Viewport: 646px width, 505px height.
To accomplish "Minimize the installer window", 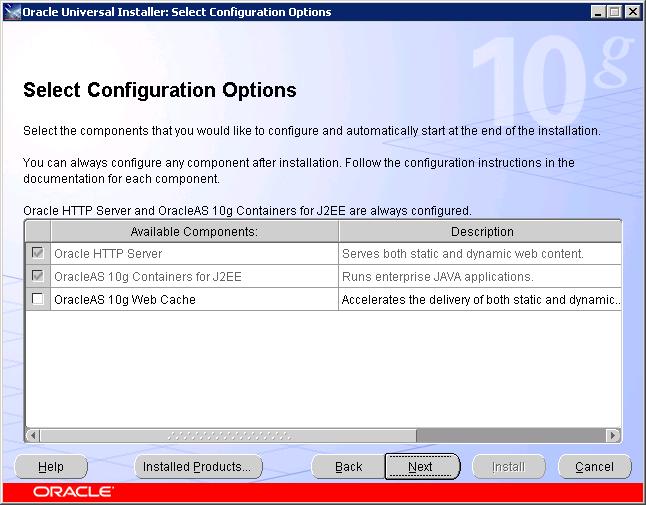I will click(x=597, y=12).
